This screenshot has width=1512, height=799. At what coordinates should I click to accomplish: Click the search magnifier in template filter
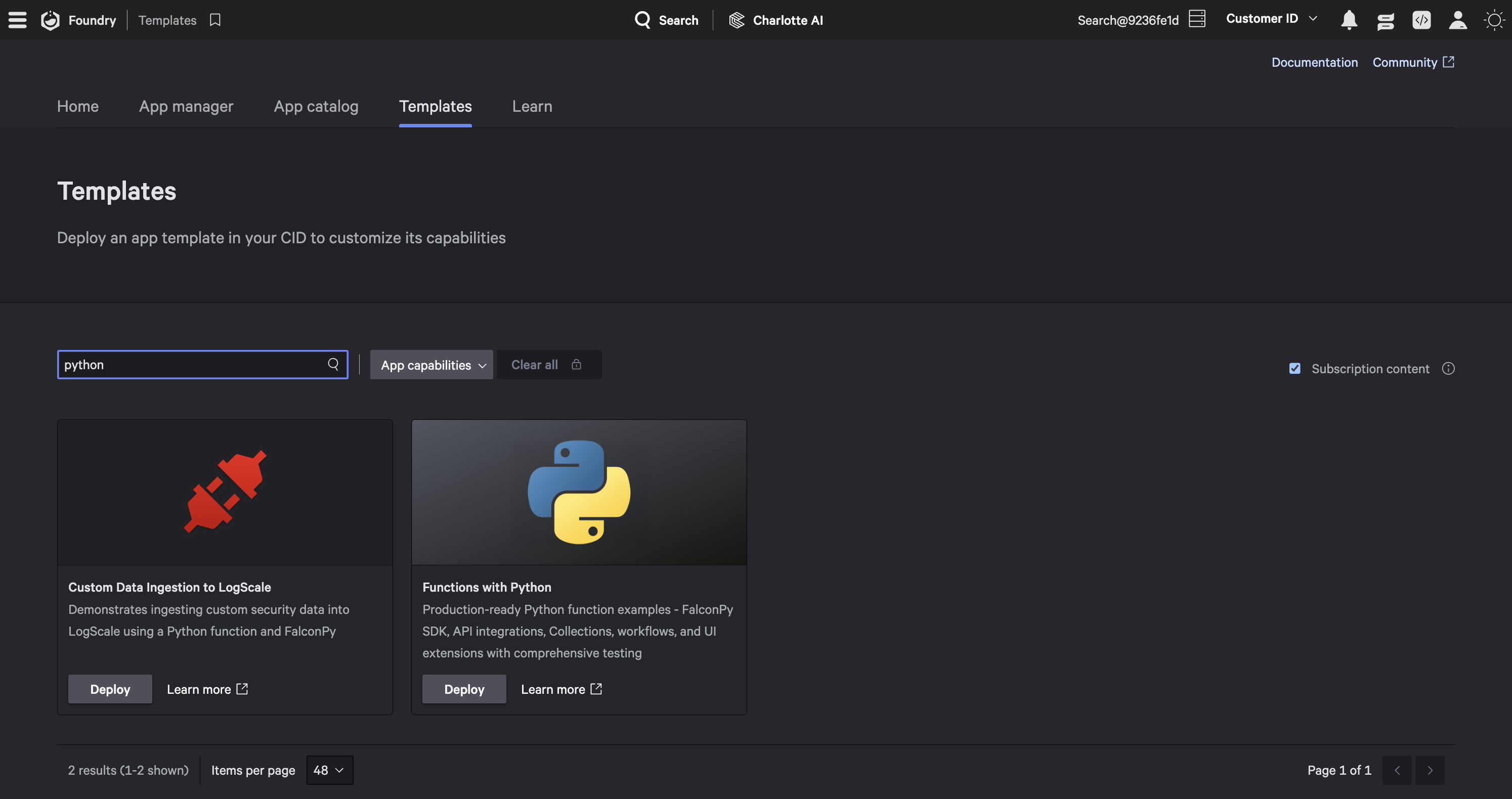click(333, 364)
